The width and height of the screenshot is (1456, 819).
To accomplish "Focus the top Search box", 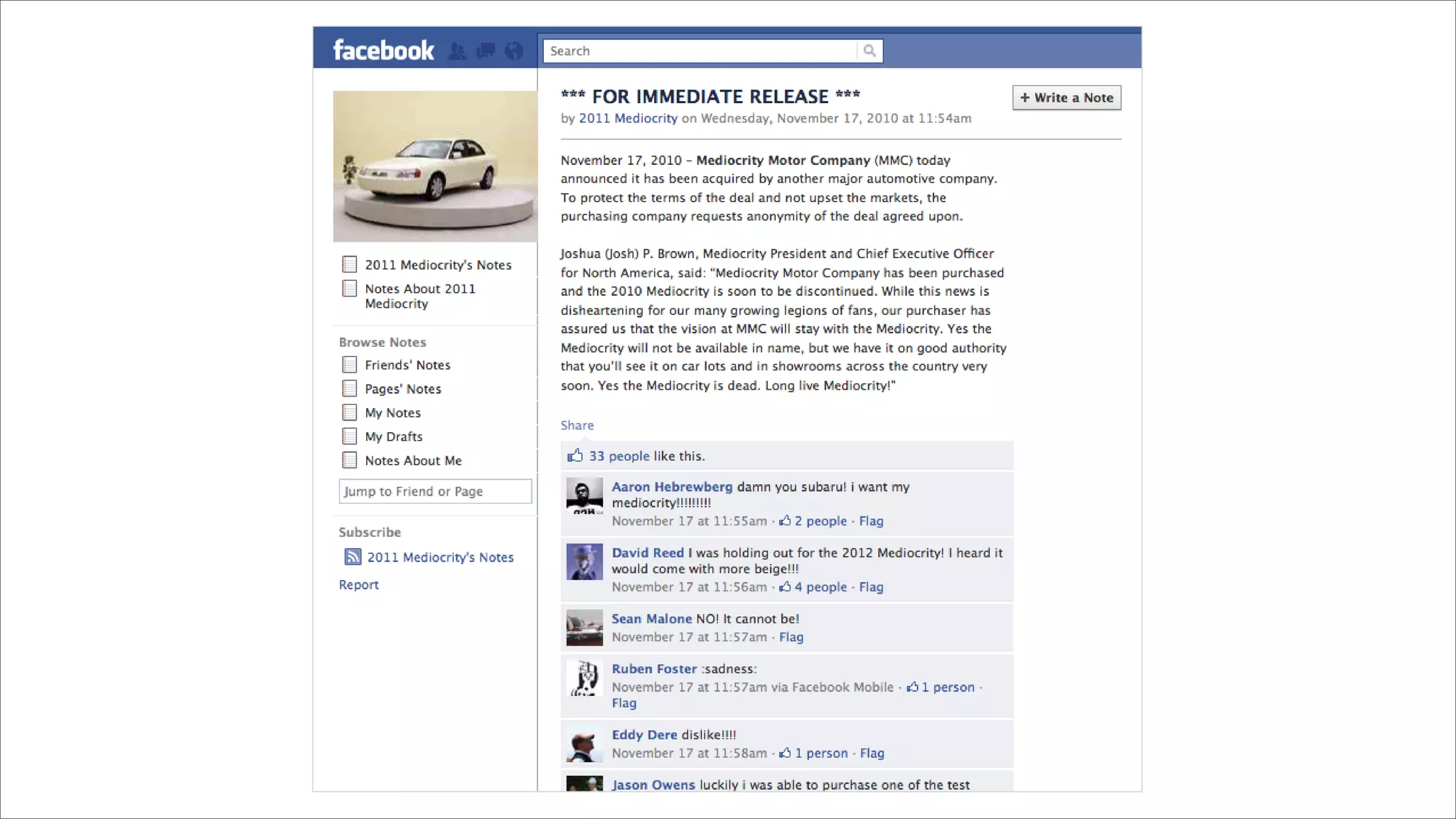I will (x=700, y=51).
